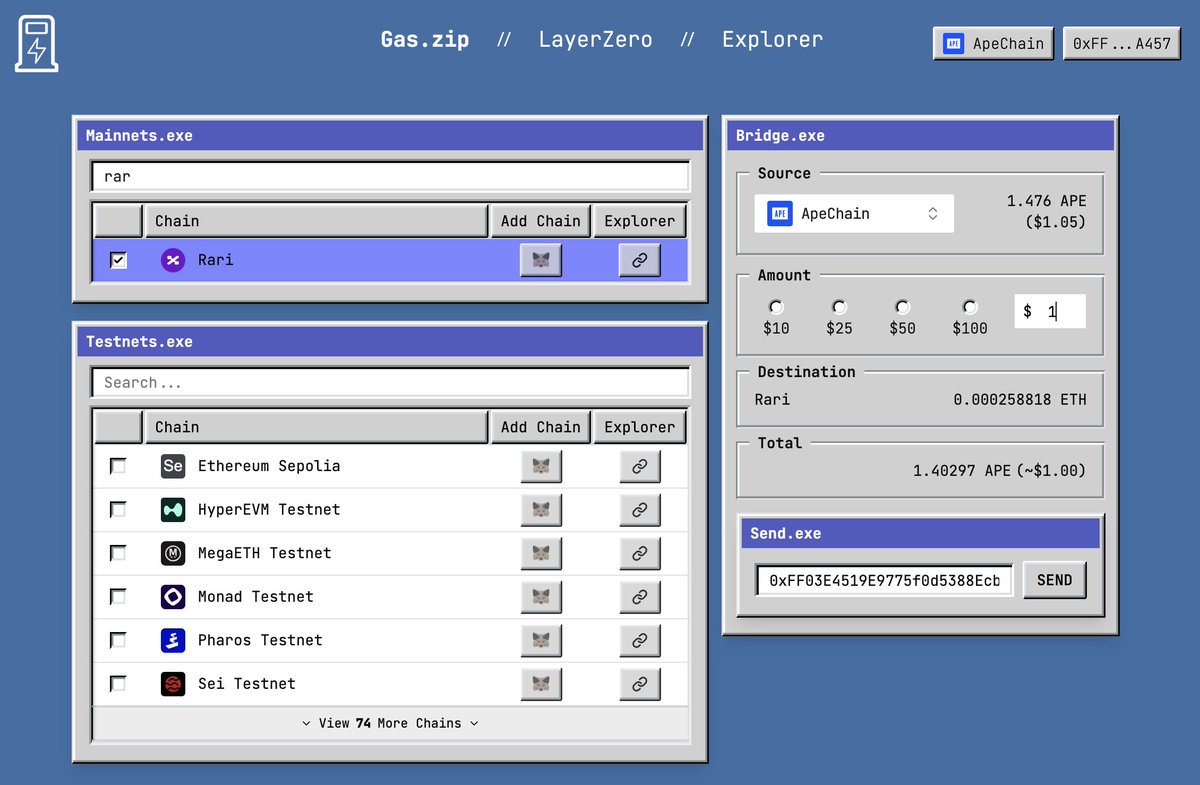Add Pharos Testnet to MetaMask fox icon
Image resolution: width=1200 pixels, height=785 pixels.
point(541,640)
